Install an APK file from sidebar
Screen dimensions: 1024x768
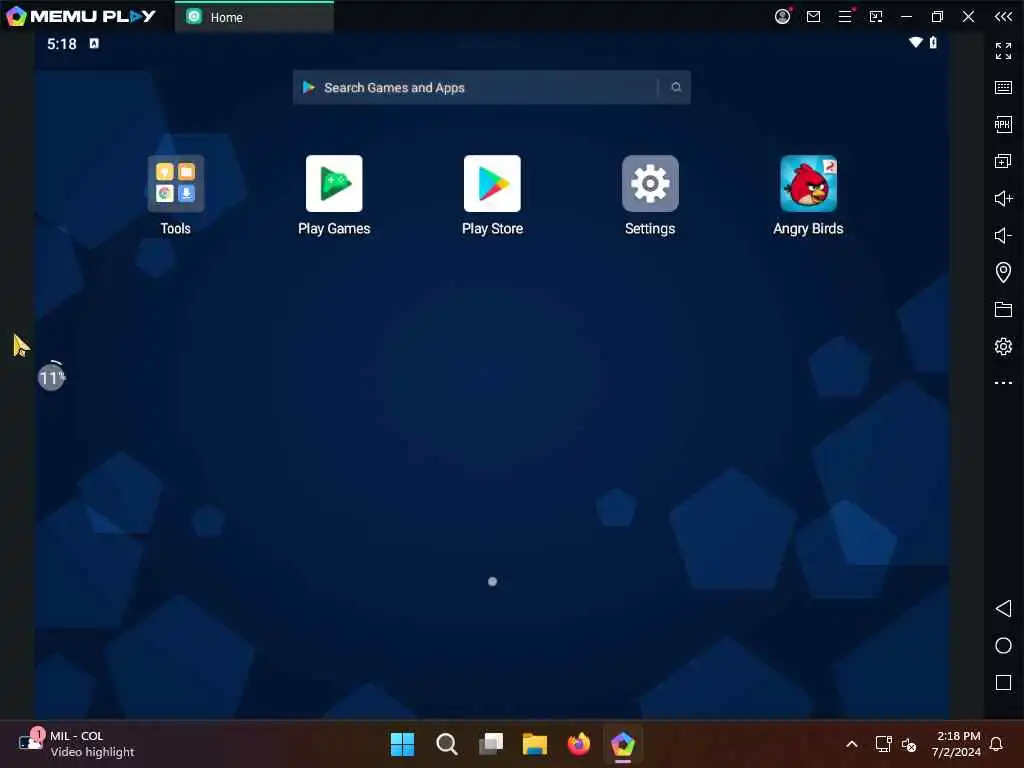(1003, 124)
